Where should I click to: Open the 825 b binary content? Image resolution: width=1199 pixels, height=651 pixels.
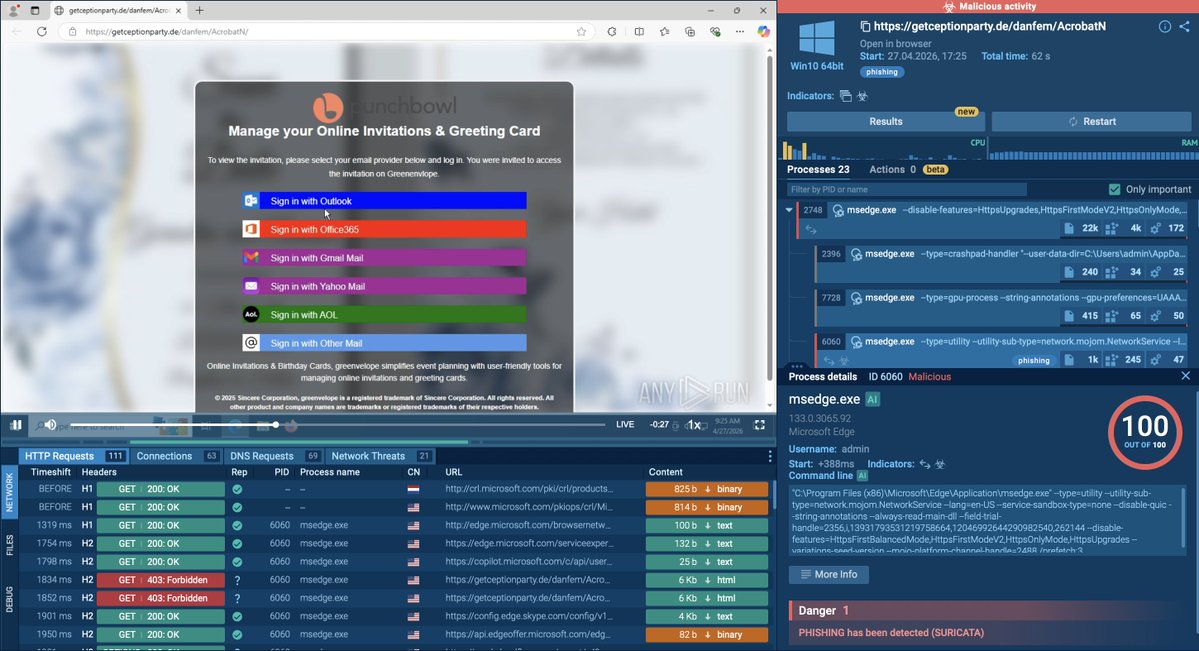[707, 489]
